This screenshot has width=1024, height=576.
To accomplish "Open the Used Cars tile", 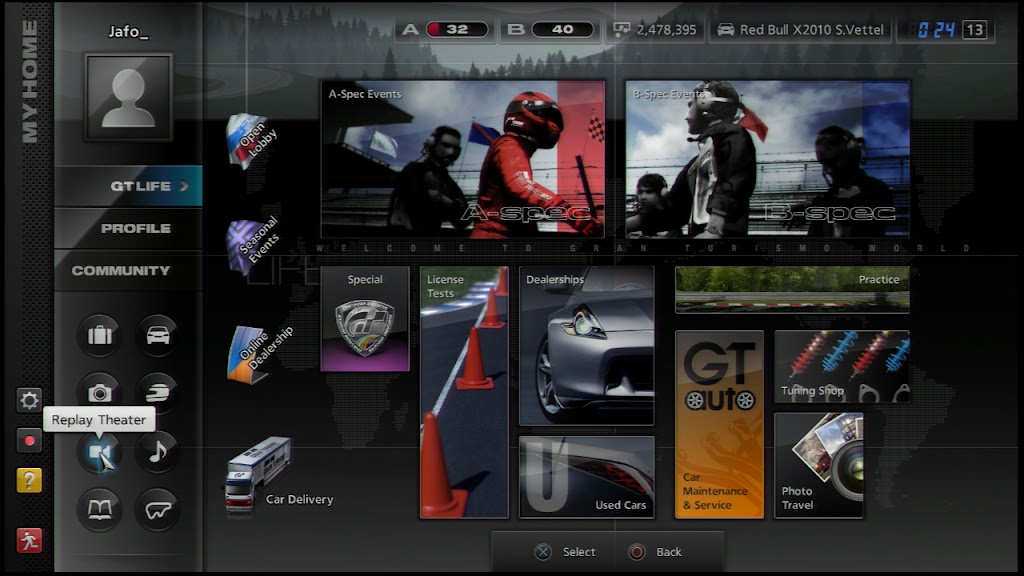I will pos(586,477).
